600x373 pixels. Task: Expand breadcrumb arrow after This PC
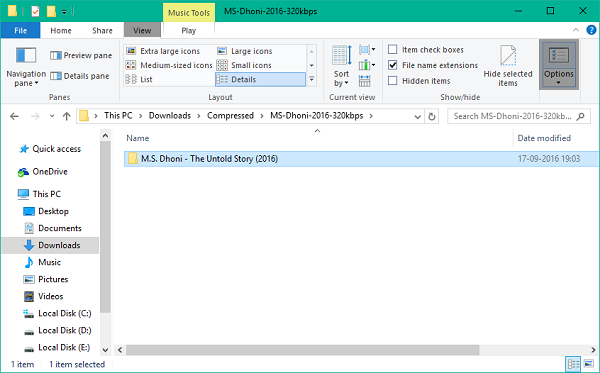pos(140,116)
